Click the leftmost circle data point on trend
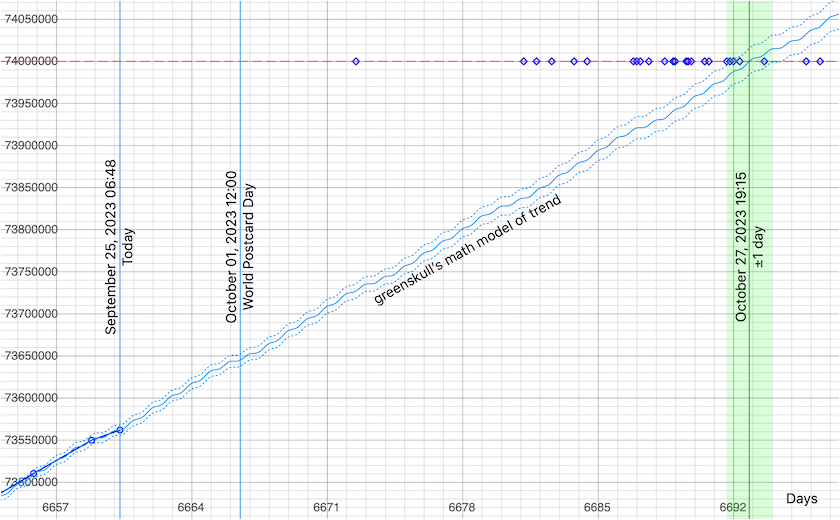 [x=33, y=474]
